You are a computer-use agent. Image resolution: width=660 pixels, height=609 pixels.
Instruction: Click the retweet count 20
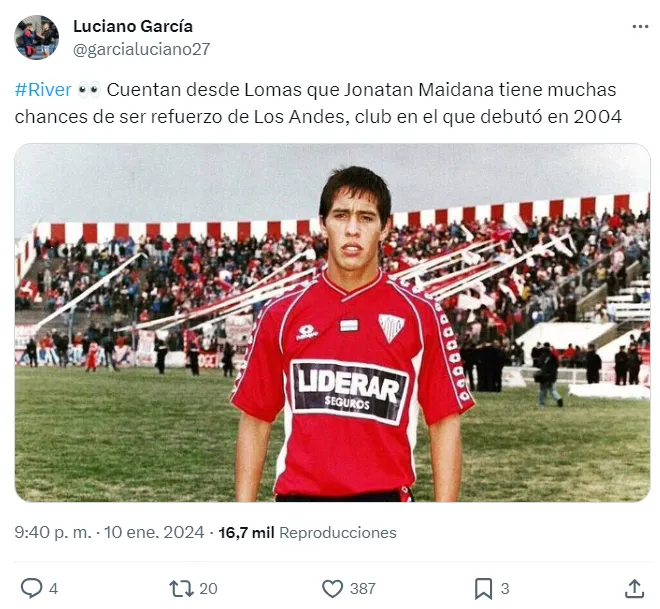(208, 588)
